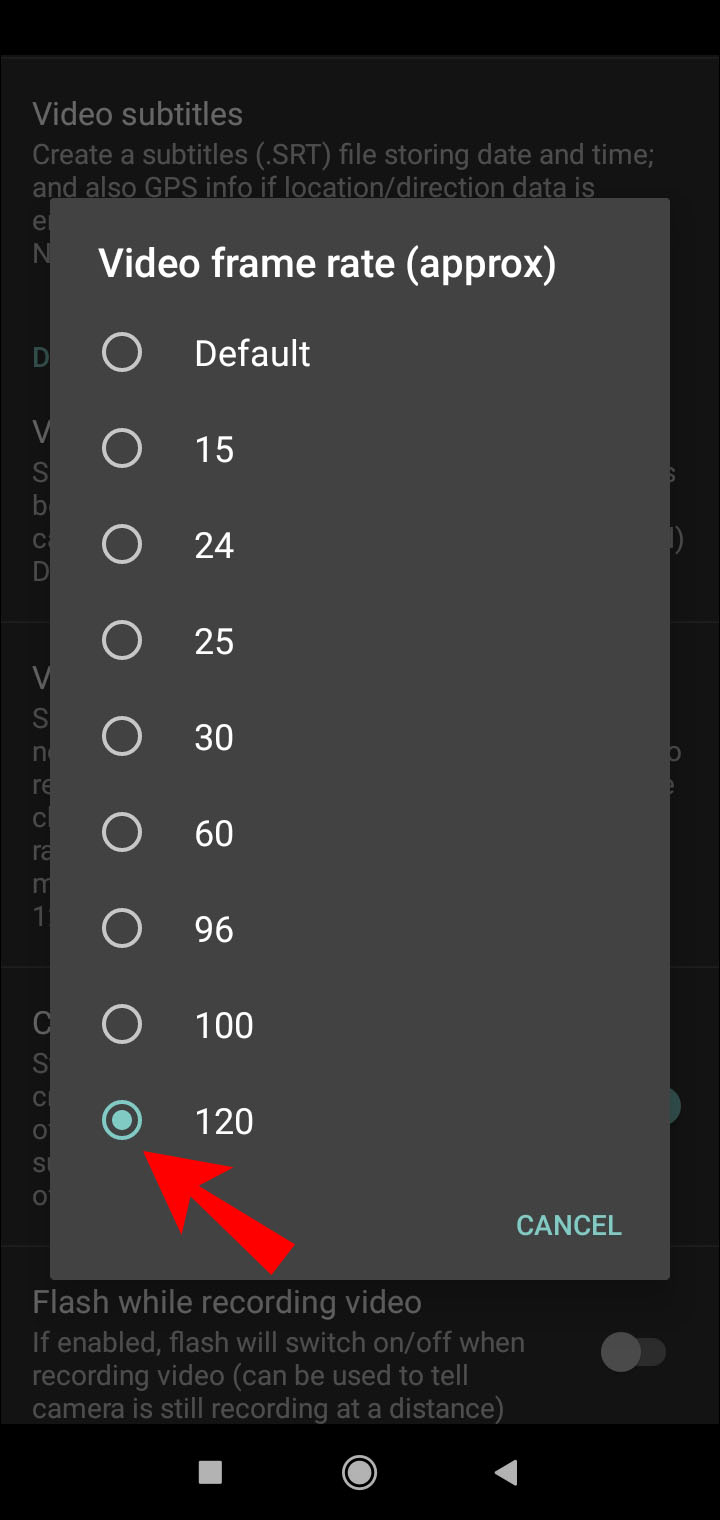The image size is (720, 1520).
Task: Tap the selected 120 radio button
Action: click(122, 1121)
